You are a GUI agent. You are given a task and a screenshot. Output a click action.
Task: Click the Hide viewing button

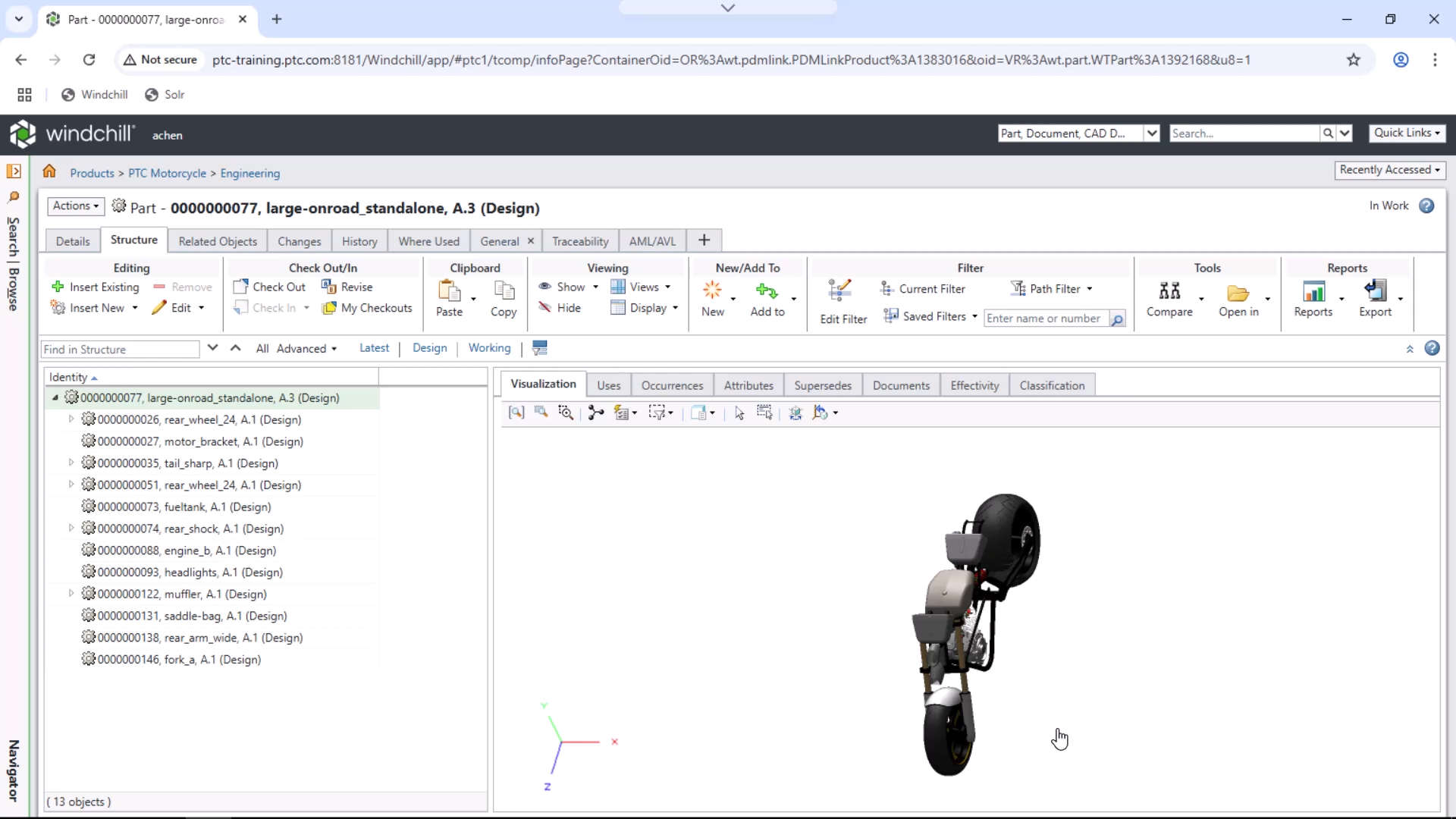click(560, 308)
